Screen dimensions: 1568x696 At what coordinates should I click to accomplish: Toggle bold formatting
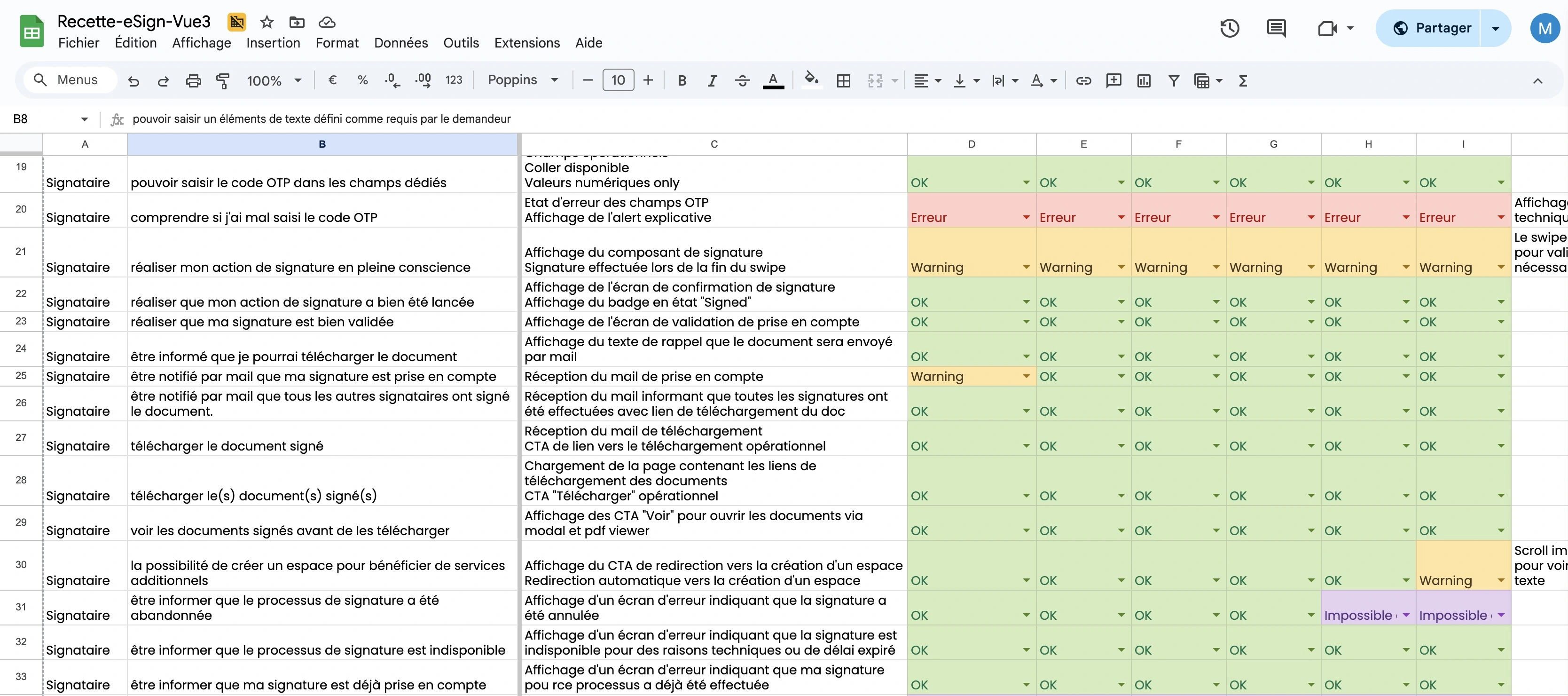coord(682,80)
